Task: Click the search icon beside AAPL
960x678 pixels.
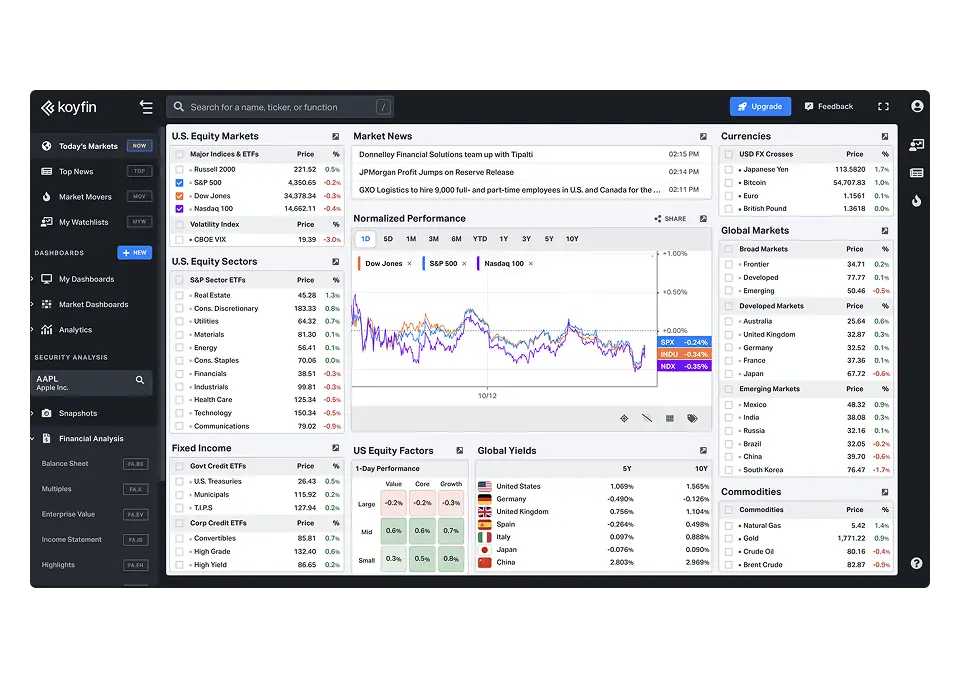Action: tap(140, 380)
